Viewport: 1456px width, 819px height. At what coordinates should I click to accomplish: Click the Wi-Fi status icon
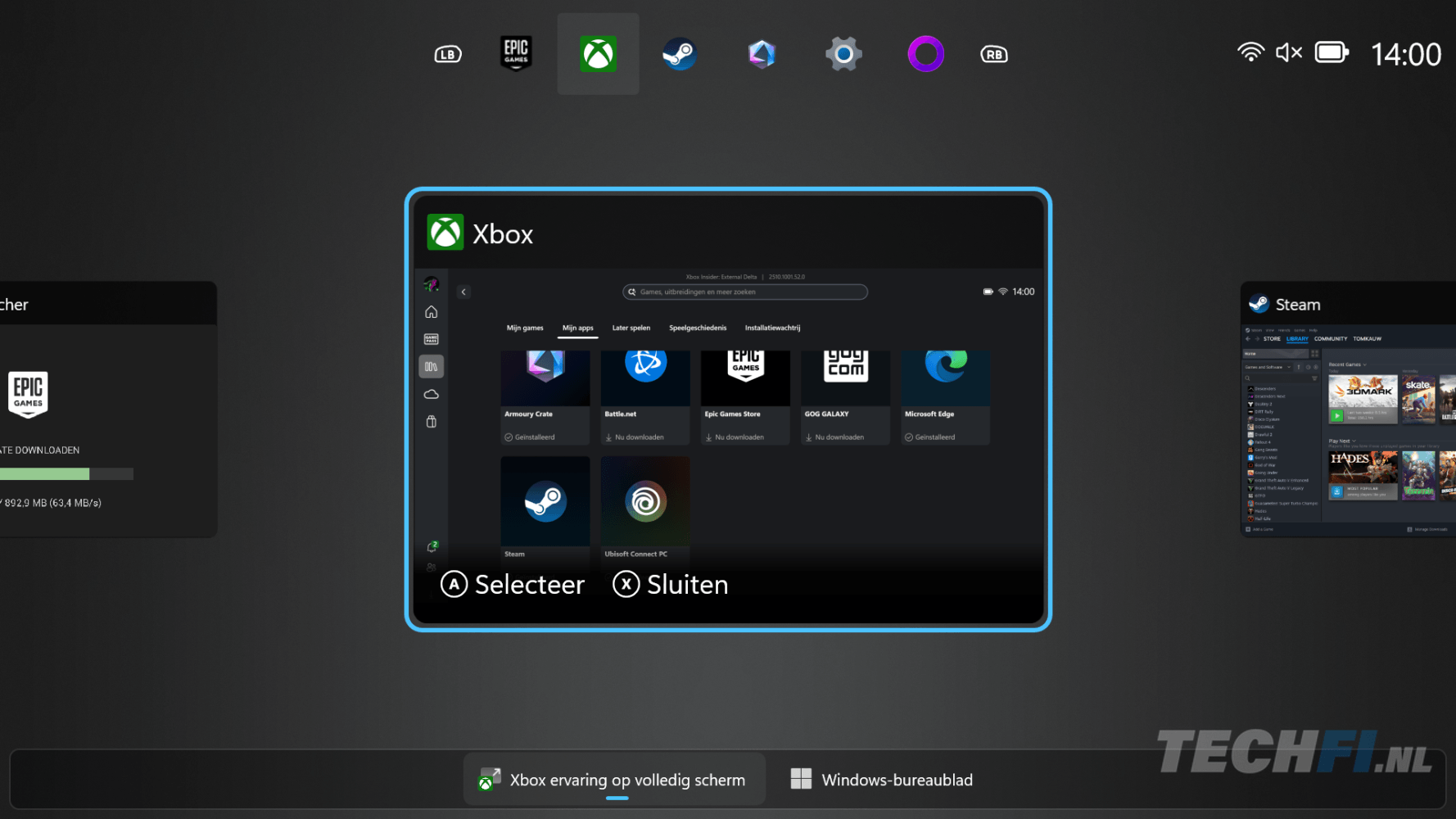[x=1250, y=53]
